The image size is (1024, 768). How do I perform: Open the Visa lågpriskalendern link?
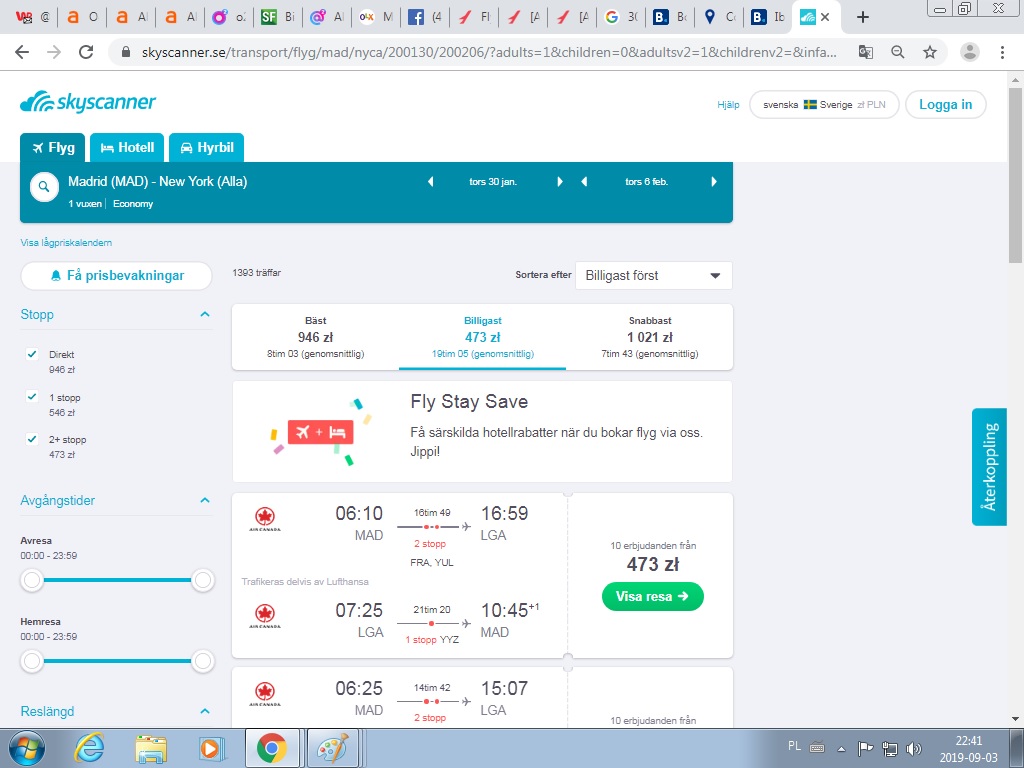(x=66, y=243)
